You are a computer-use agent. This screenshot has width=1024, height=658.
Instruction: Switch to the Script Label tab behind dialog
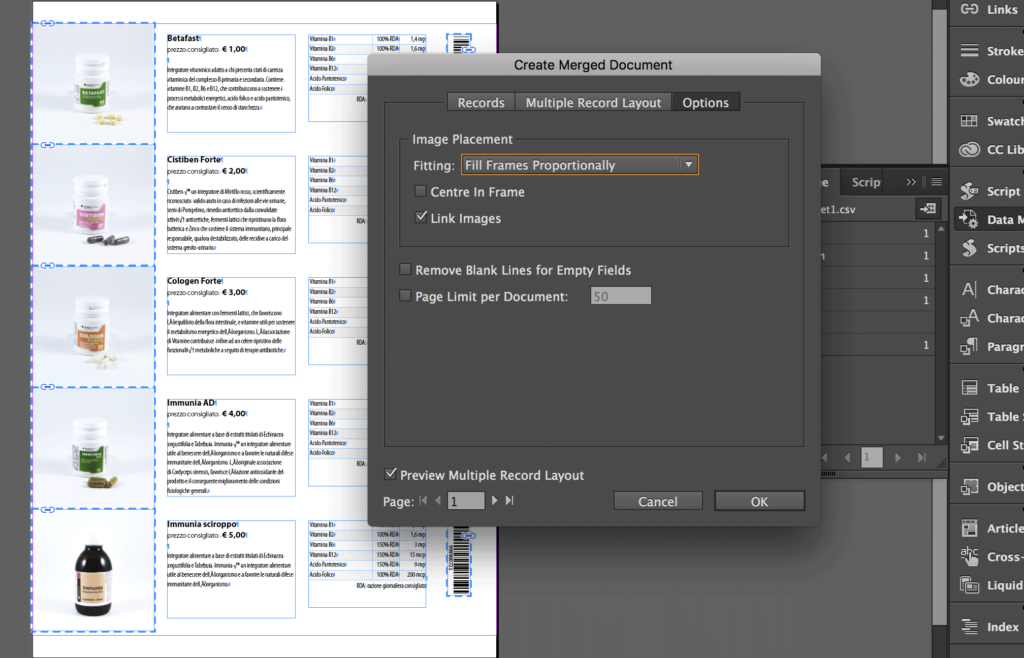[x=866, y=182]
